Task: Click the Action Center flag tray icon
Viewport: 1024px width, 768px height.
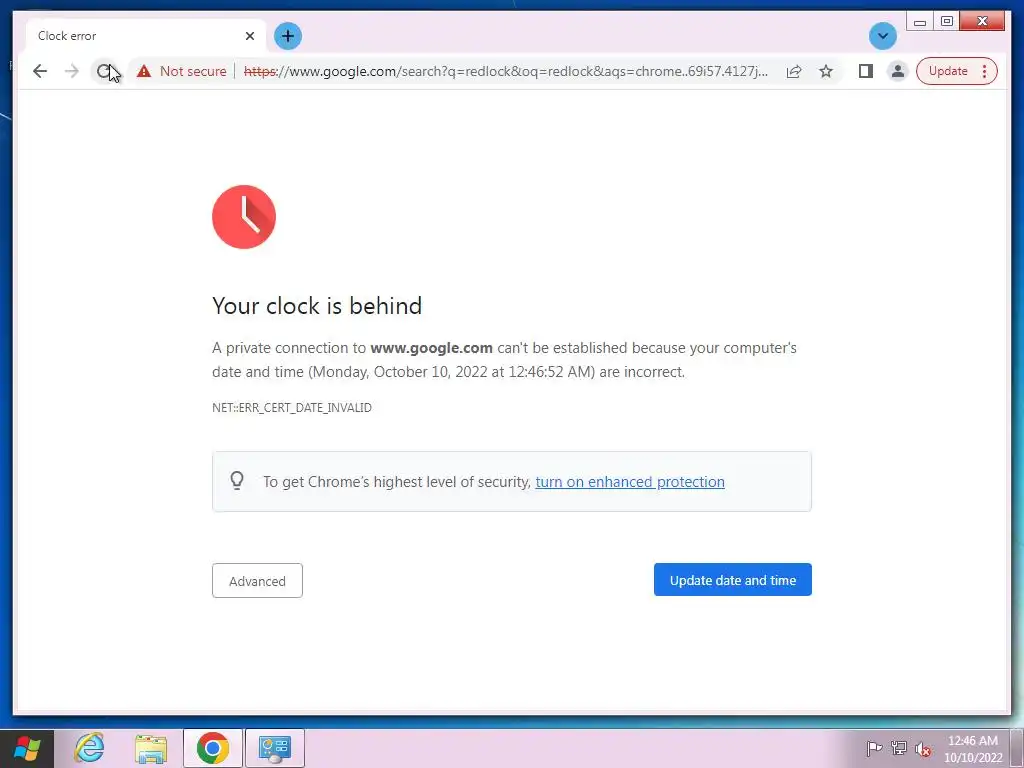Action: click(874, 748)
